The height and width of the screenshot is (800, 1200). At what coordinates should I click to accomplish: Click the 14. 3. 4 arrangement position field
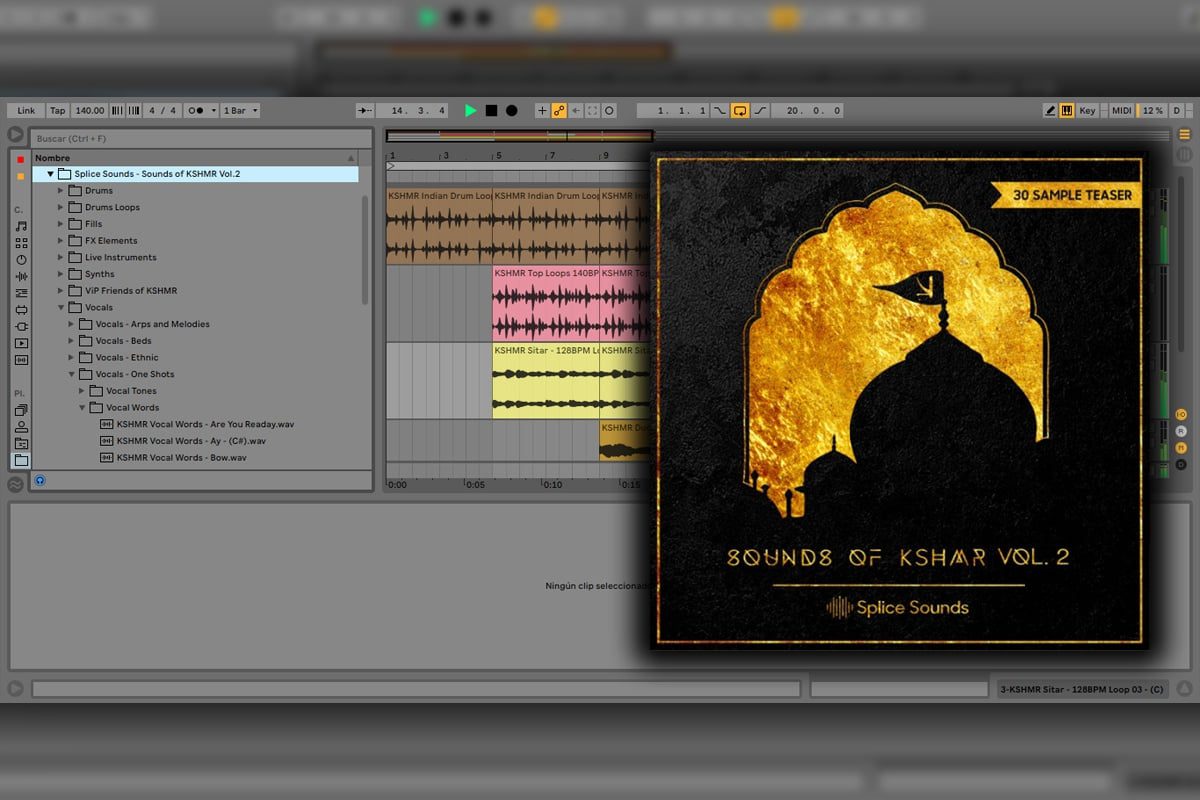coord(412,111)
